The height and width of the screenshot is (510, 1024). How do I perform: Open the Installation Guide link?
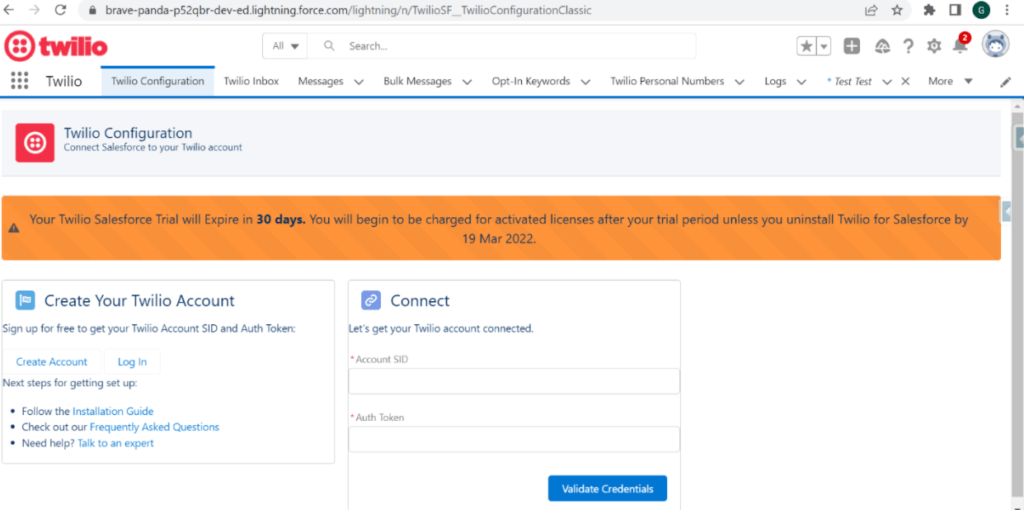(113, 411)
